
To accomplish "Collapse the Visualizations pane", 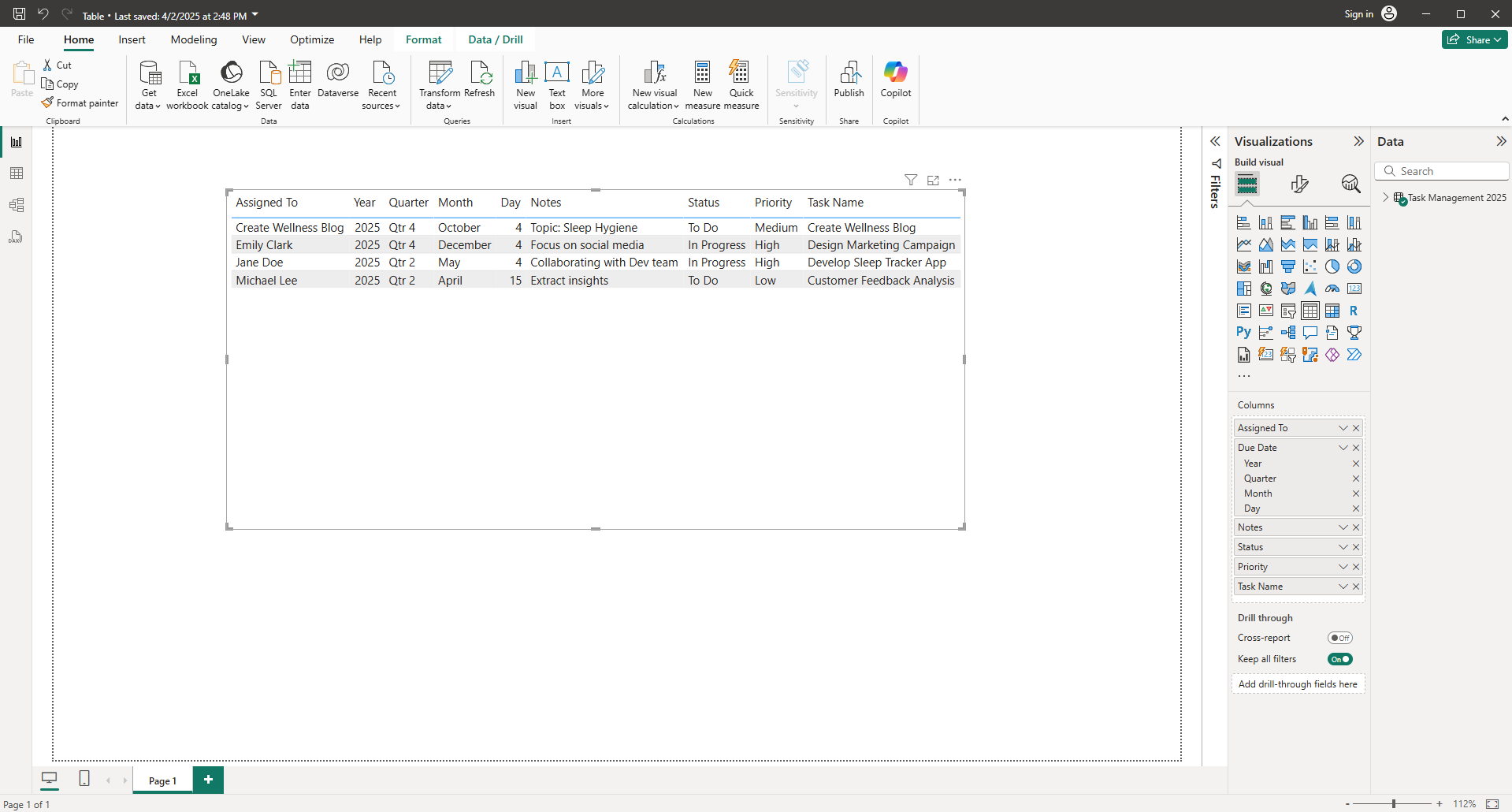I will click(1358, 142).
